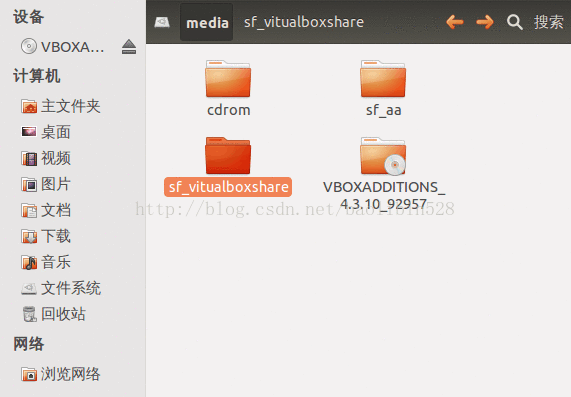
Task: Select 桌面 label in sidebar
Action: tap(56, 132)
